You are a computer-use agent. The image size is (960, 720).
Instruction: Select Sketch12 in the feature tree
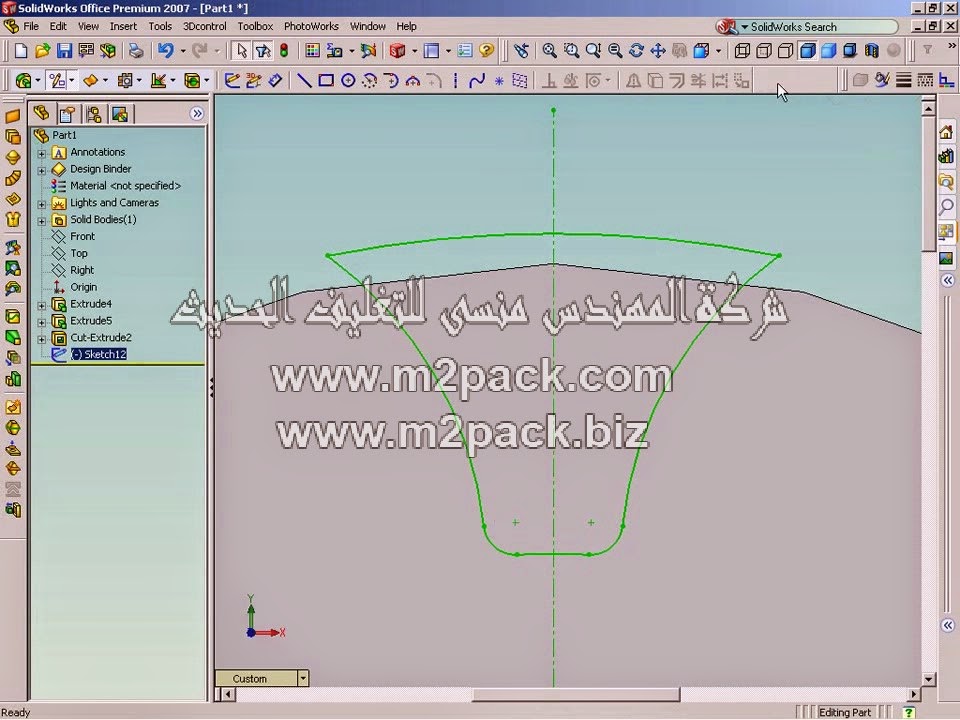[99, 354]
